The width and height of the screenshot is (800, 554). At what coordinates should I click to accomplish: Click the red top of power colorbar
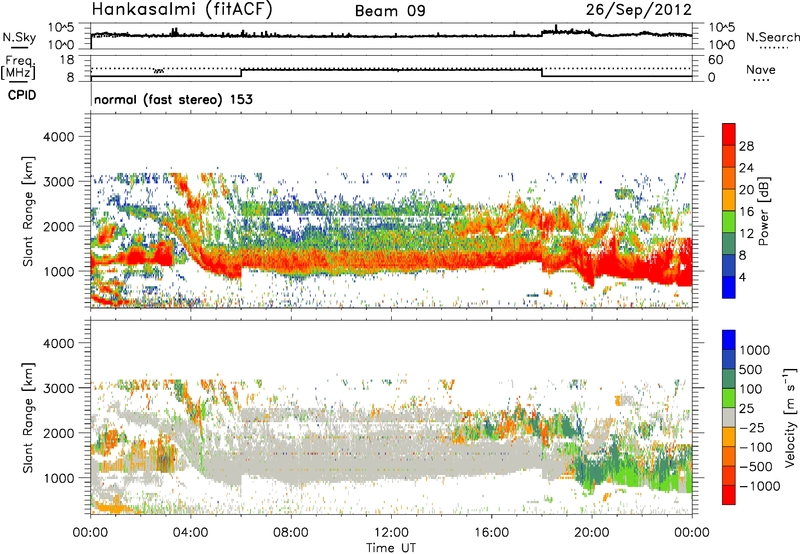[729, 134]
